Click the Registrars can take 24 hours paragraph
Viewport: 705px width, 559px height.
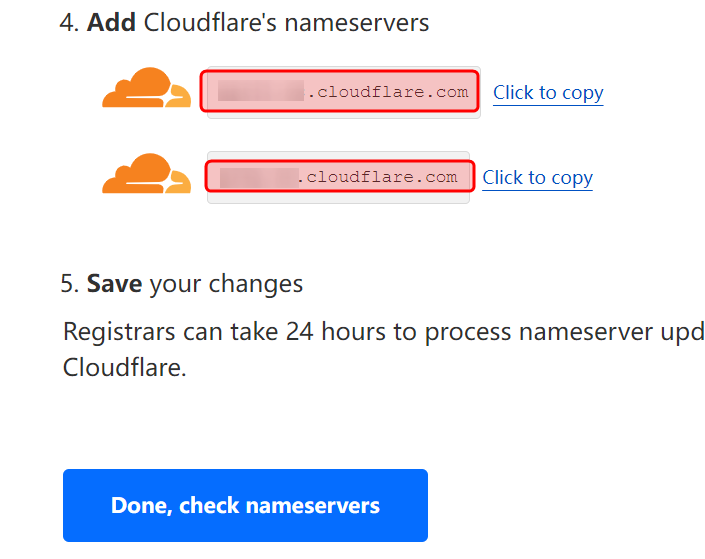383,348
